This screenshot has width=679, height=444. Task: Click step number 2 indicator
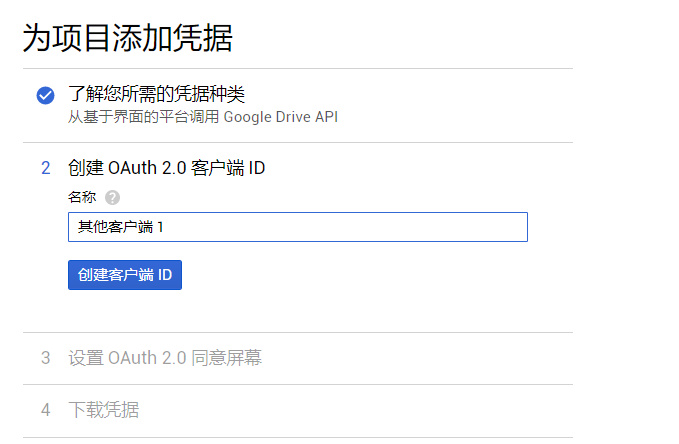(45, 168)
